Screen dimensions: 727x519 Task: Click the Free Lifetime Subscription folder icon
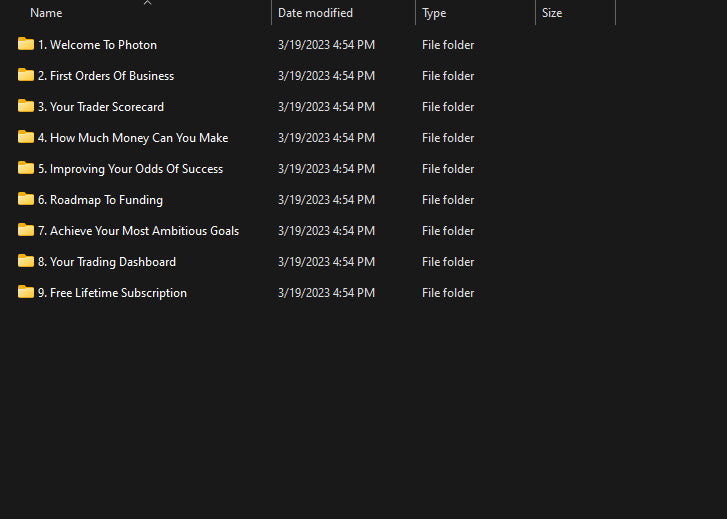(26, 292)
